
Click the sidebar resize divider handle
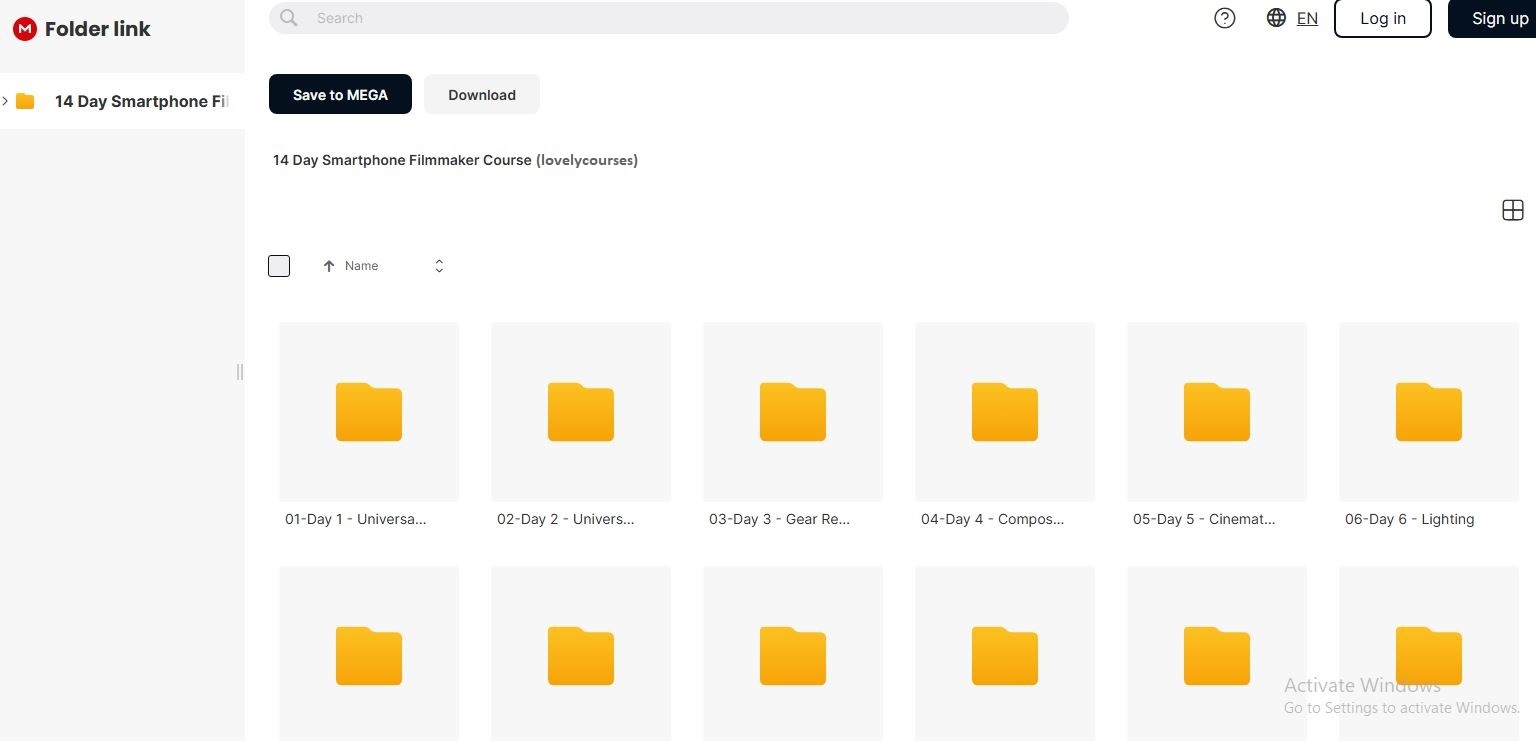[239, 372]
